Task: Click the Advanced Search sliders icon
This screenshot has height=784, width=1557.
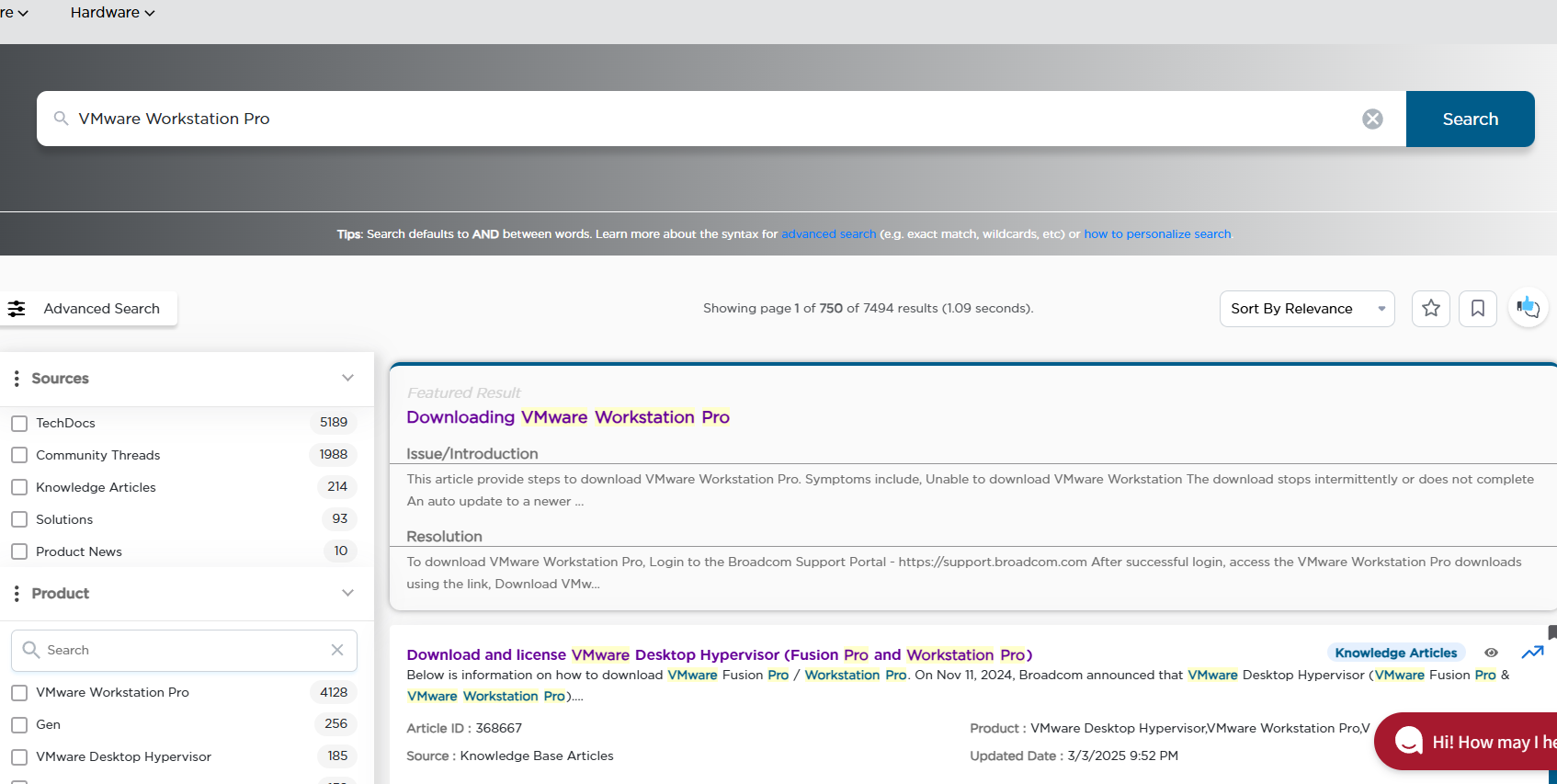Action: point(17,309)
